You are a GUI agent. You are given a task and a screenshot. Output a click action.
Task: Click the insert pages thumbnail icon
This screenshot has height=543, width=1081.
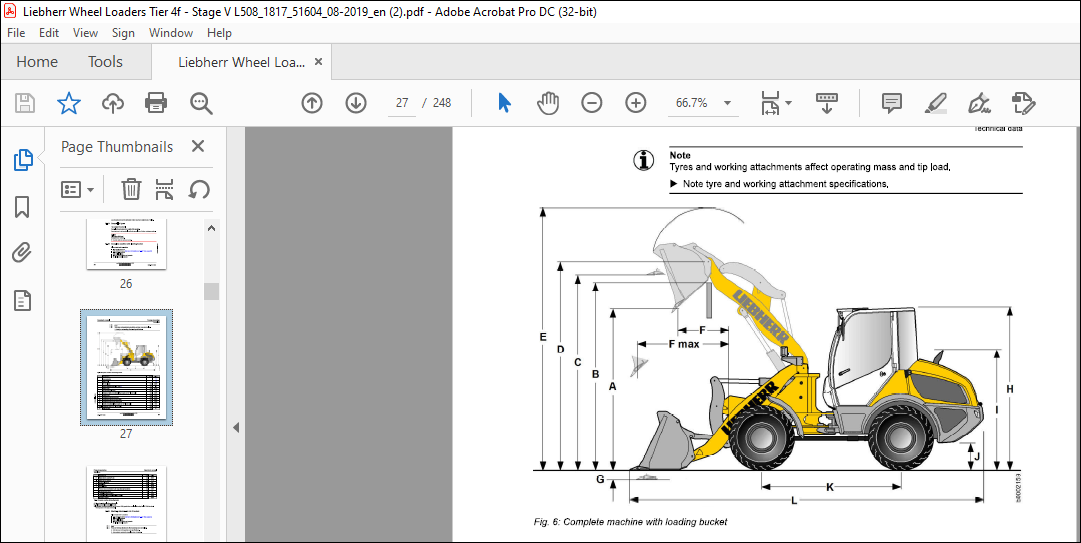[164, 189]
